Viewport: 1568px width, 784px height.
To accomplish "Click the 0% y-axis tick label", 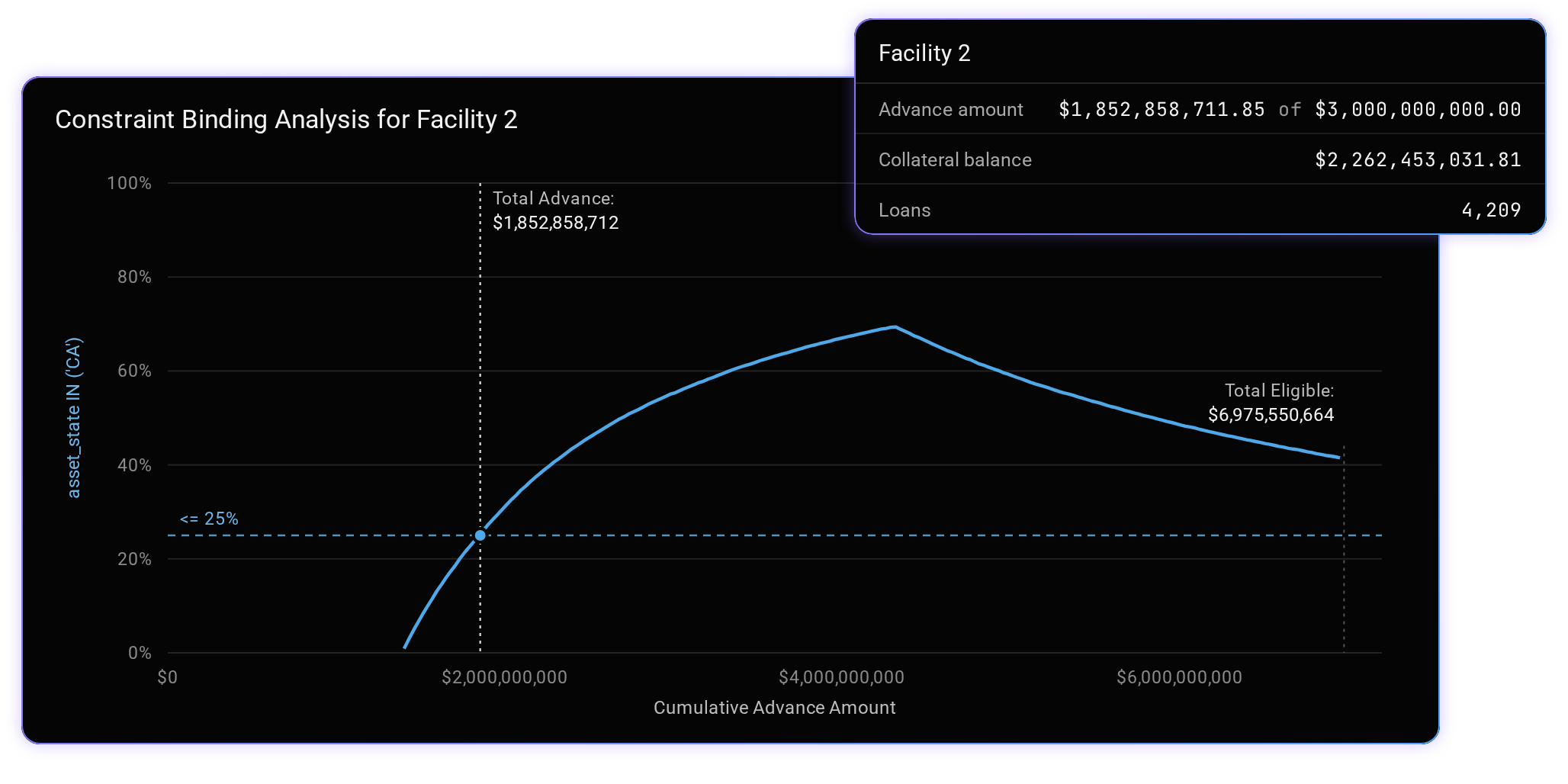I will point(140,653).
